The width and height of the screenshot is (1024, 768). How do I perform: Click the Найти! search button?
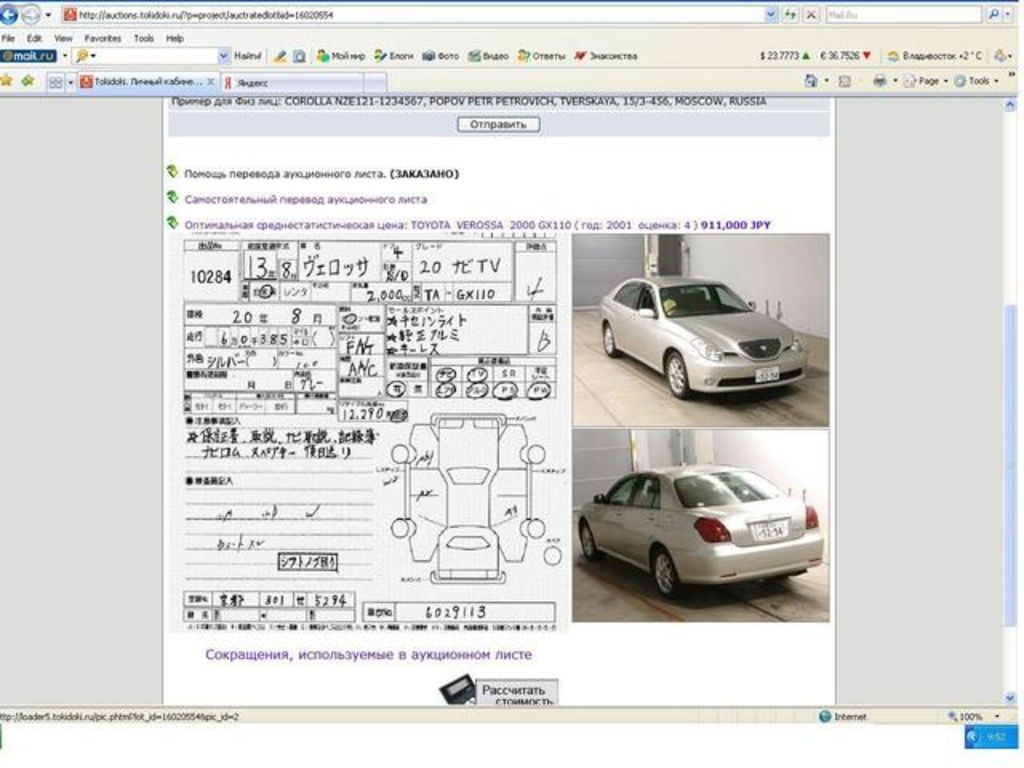tap(248, 56)
